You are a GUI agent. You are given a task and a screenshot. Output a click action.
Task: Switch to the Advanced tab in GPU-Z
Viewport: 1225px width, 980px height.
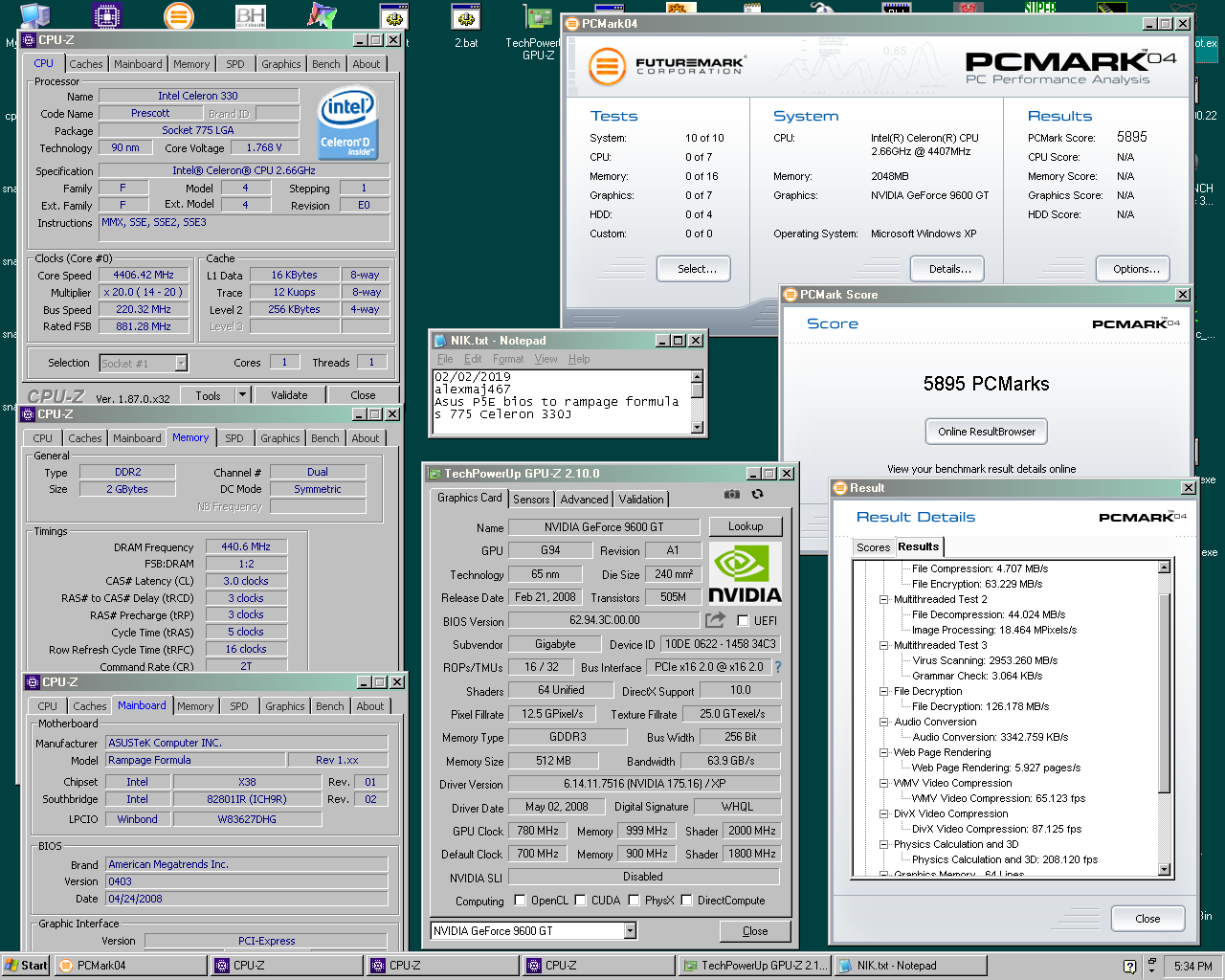pos(584,500)
